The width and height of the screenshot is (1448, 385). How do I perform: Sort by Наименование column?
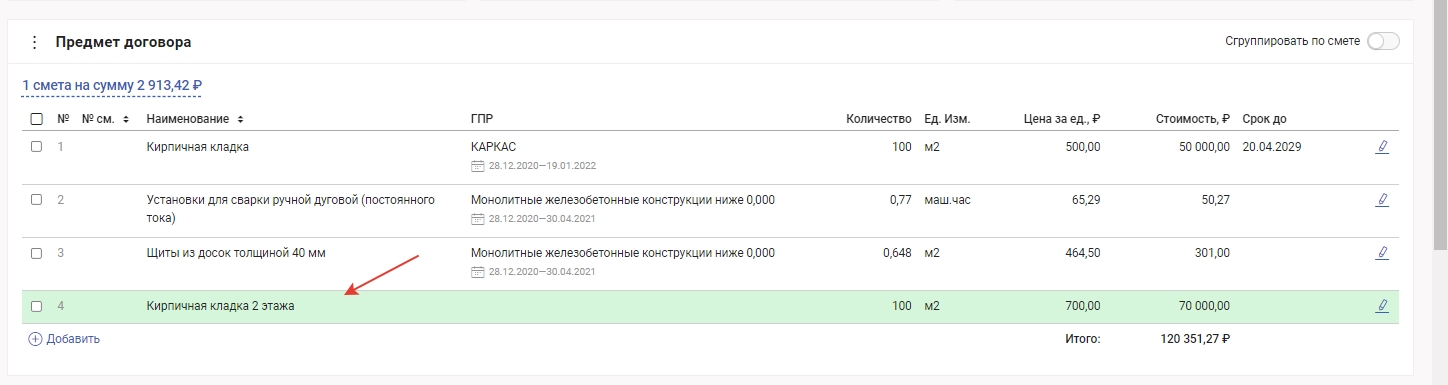tap(196, 119)
